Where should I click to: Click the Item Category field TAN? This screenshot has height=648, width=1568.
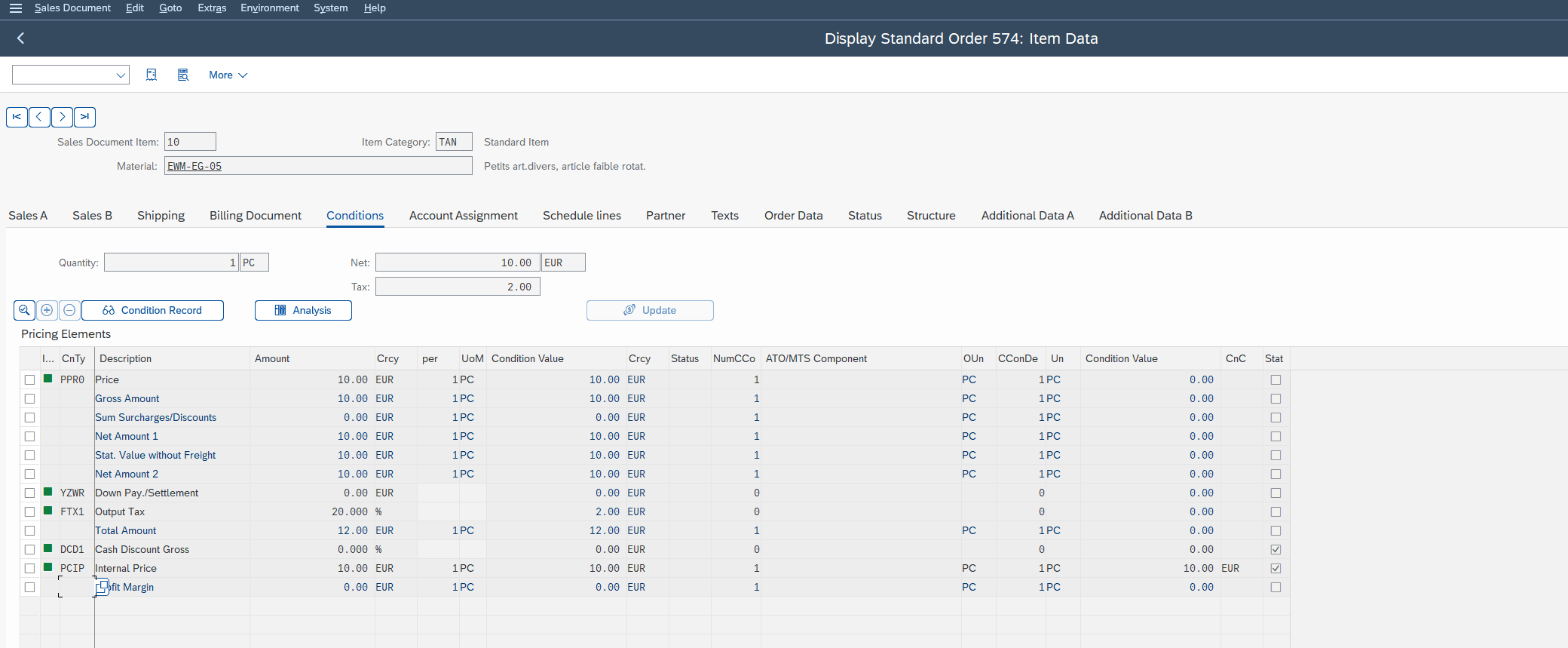tap(454, 142)
